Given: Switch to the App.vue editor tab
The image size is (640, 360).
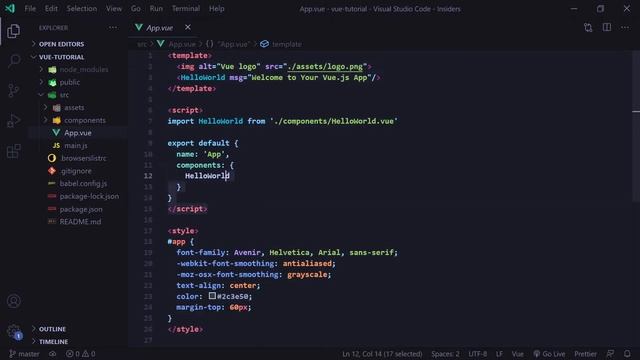Looking at the screenshot, I should click(x=160, y=27).
